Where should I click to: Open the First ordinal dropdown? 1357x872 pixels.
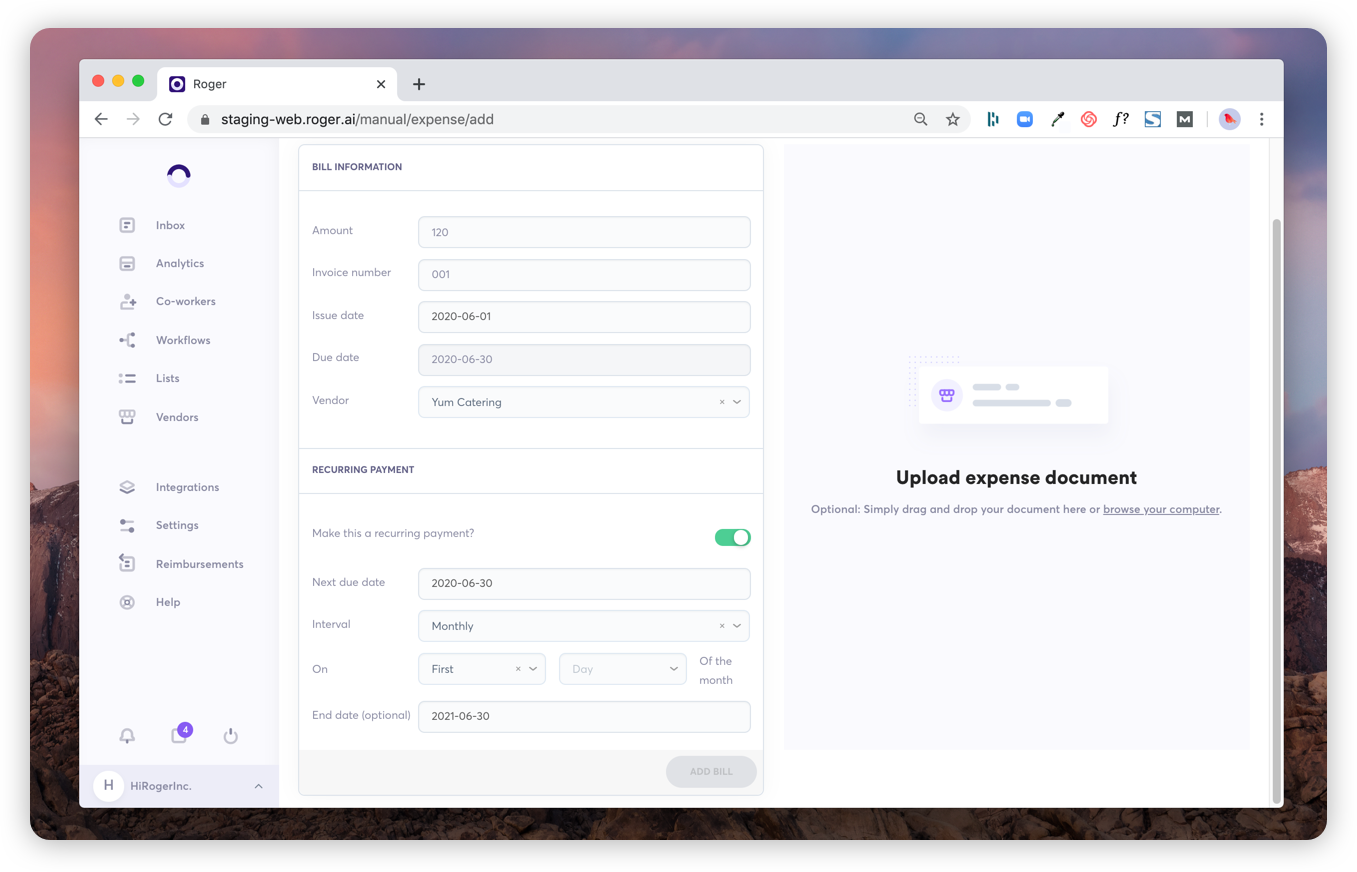533,669
